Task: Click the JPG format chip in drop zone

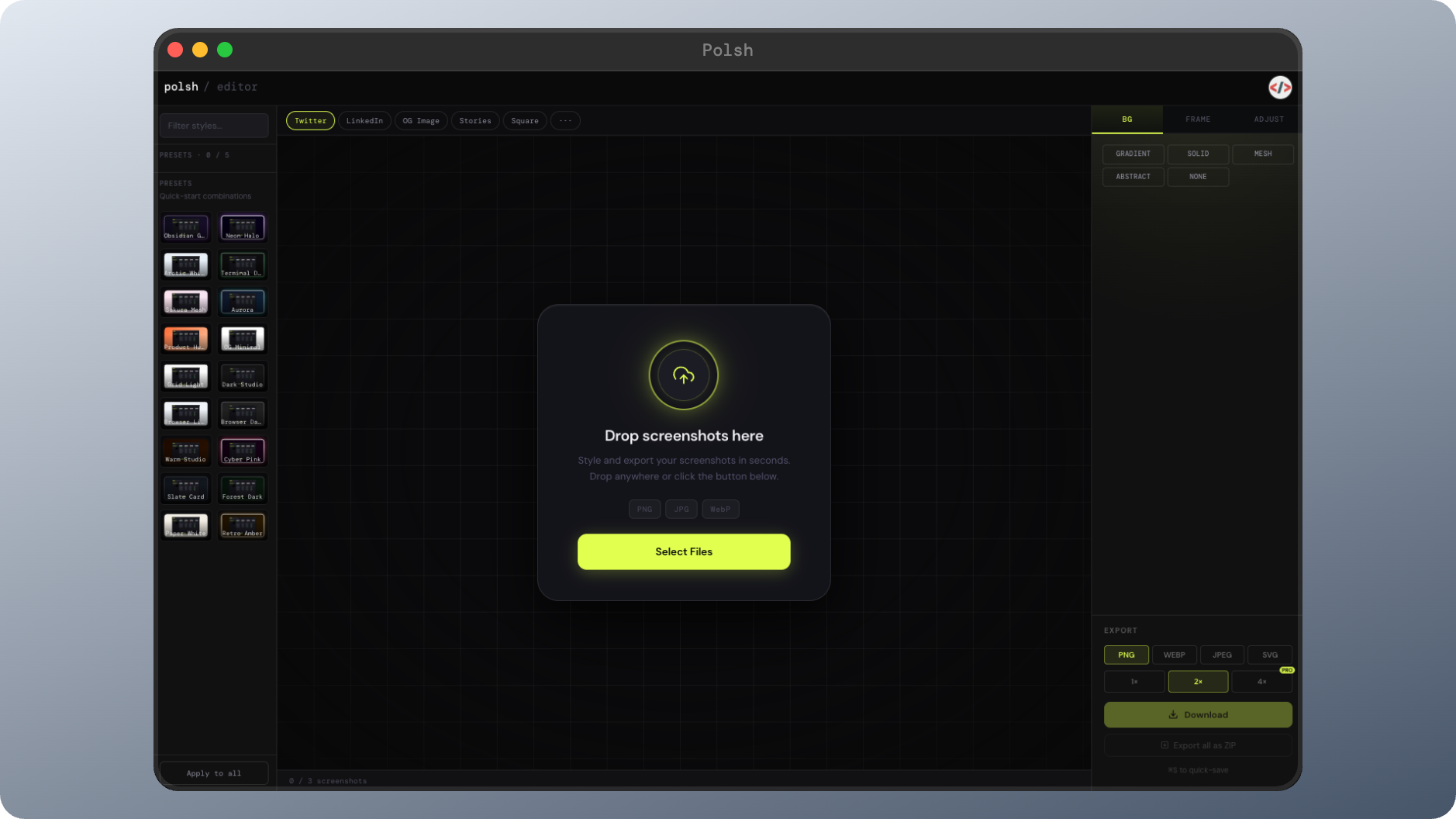Action: (681, 510)
